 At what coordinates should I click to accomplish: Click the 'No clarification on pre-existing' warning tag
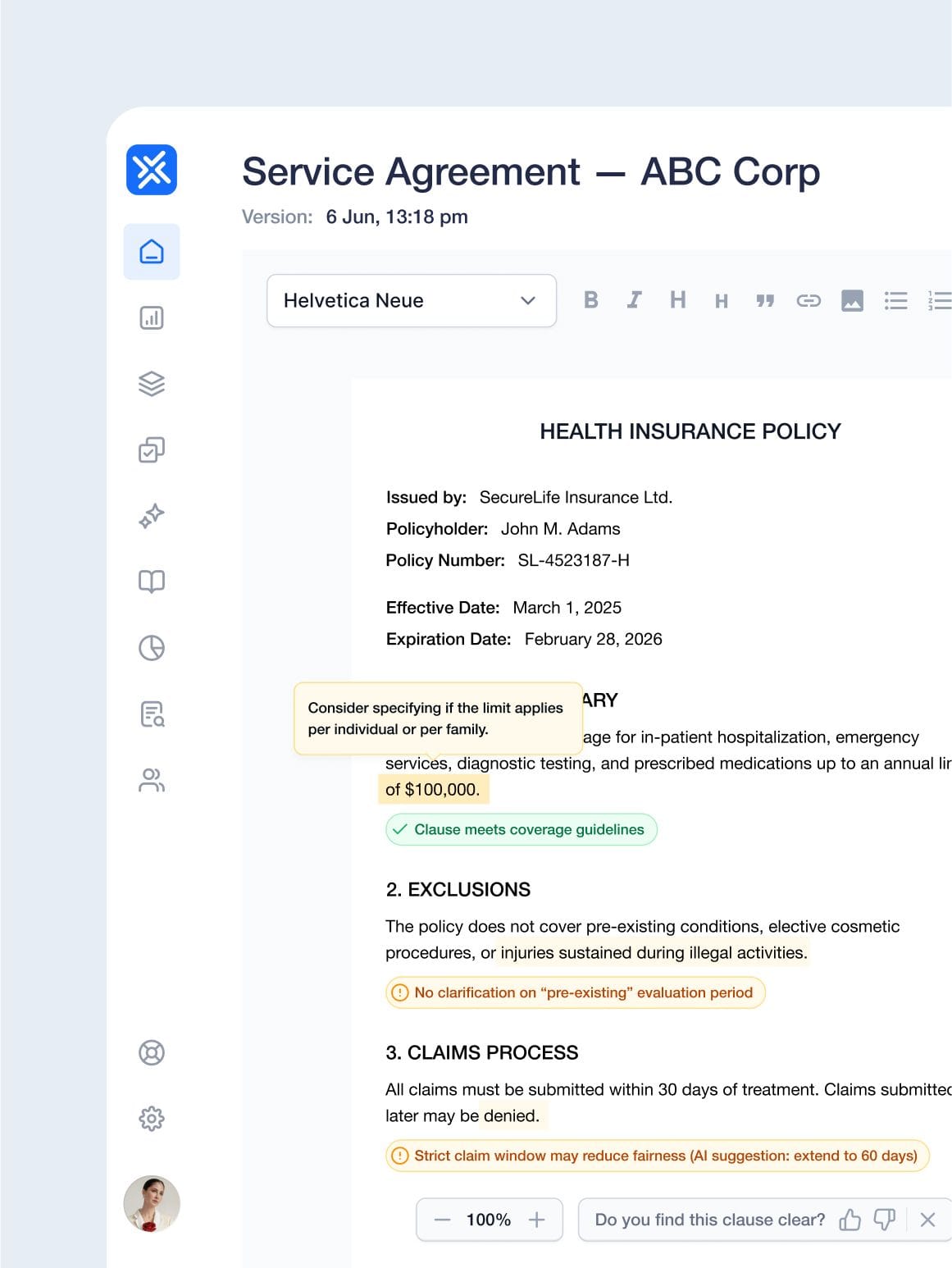click(x=575, y=992)
